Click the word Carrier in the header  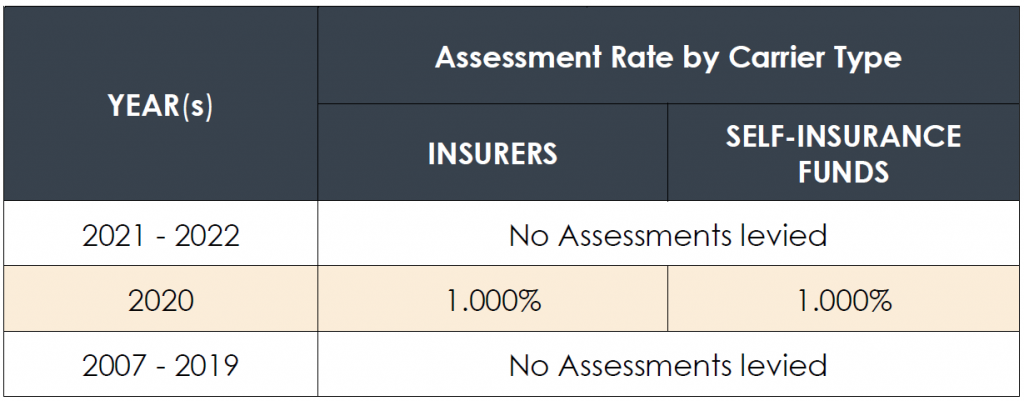771,57
